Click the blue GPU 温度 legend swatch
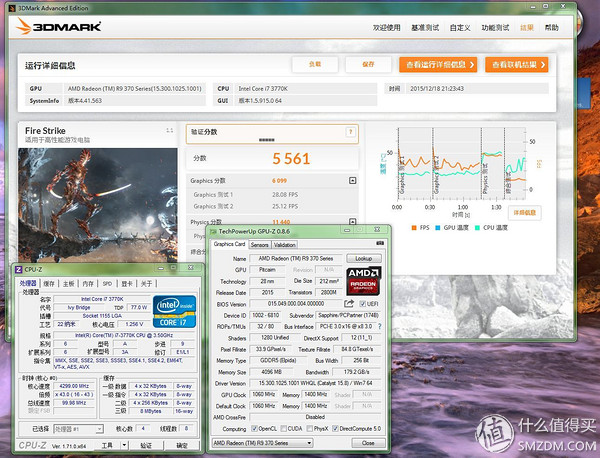The width and height of the screenshot is (600, 458). click(x=438, y=228)
